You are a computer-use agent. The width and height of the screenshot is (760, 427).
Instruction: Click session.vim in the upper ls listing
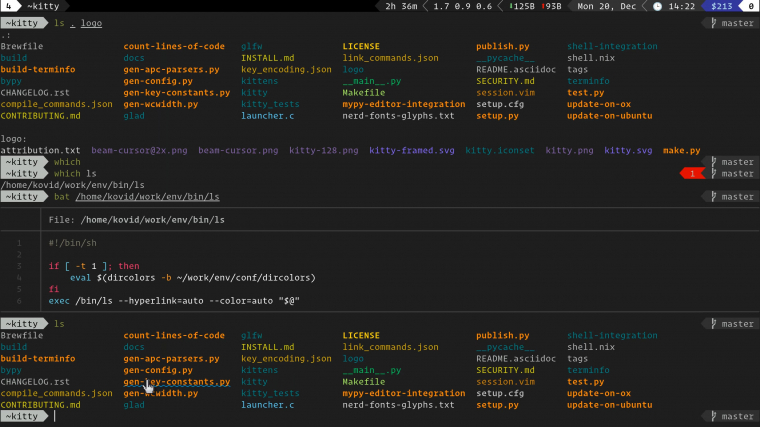point(505,93)
